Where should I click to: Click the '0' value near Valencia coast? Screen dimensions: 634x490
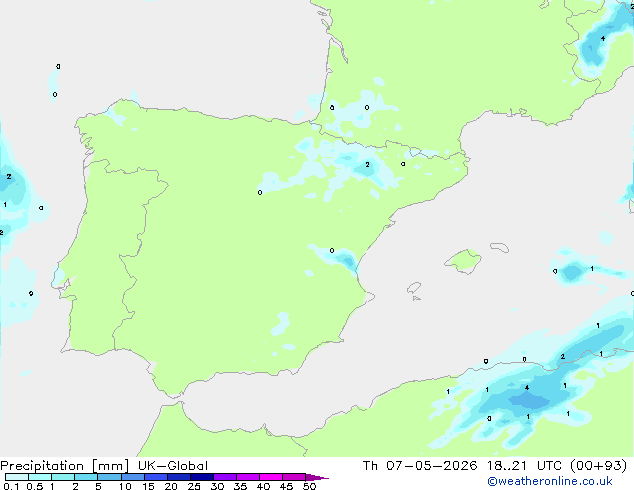pyautogui.click(x=332, y=251)
